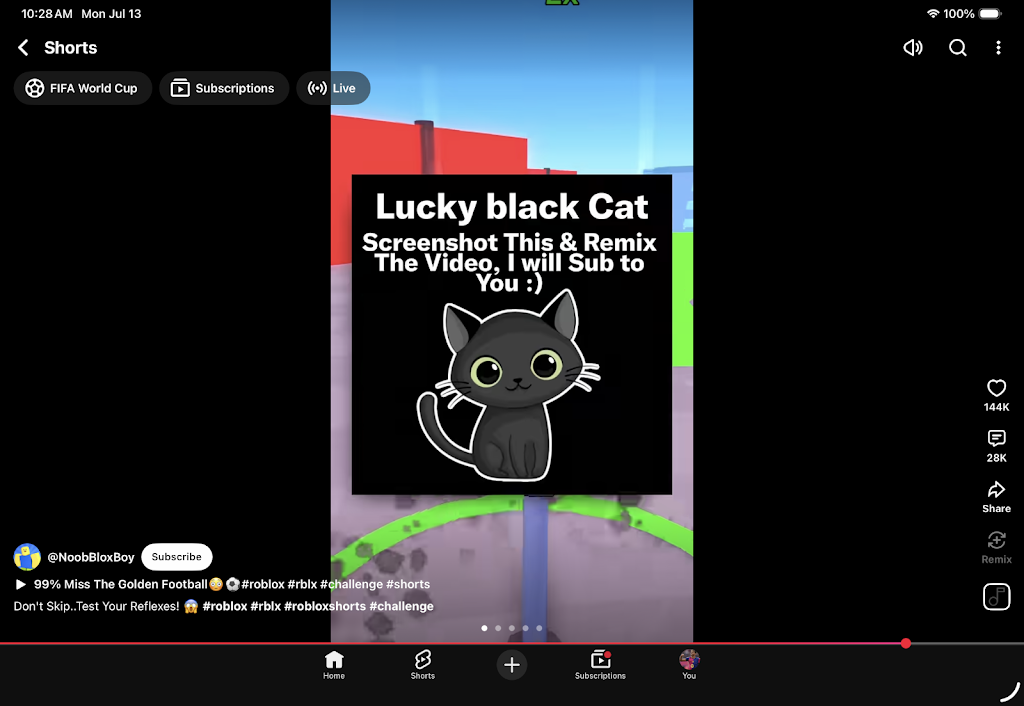Go to the Home tab
The width and height of the screenshot is (1024, 706).
[x=334, y=665]
